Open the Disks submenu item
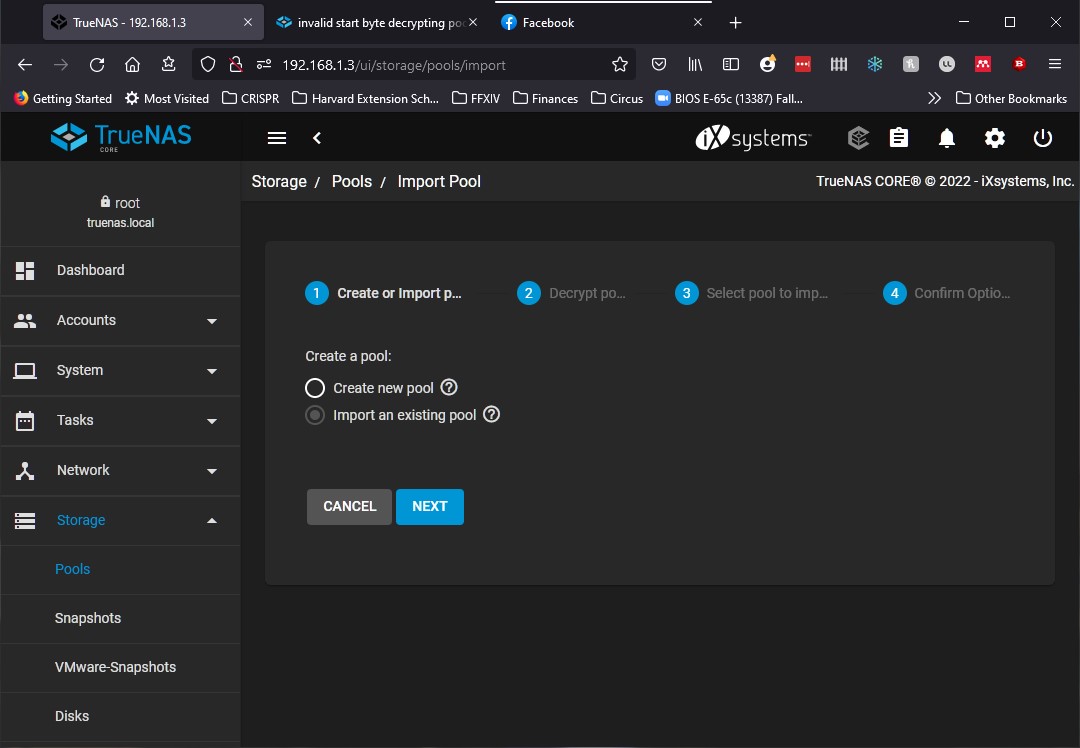 click(121, 716)
